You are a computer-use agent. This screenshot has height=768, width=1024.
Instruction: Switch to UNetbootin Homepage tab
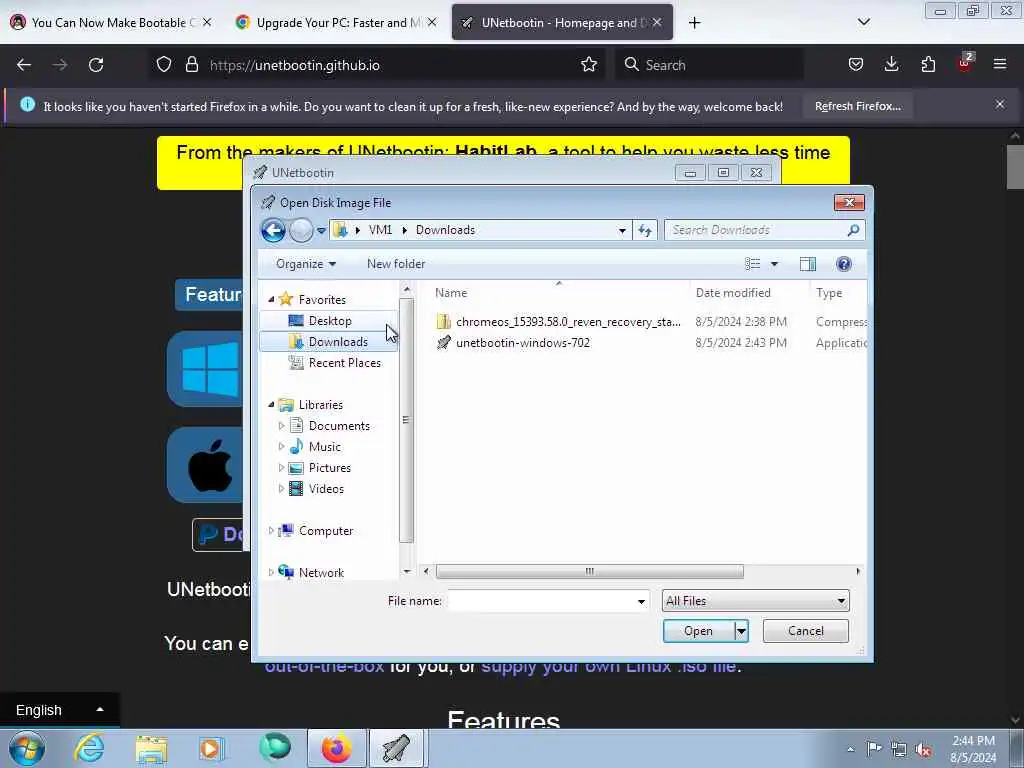[562, 22]
